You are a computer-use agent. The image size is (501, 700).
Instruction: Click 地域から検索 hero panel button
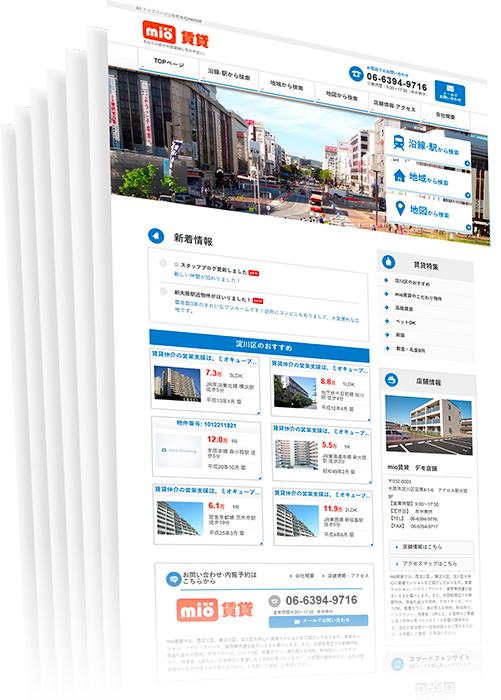point(429,180)
